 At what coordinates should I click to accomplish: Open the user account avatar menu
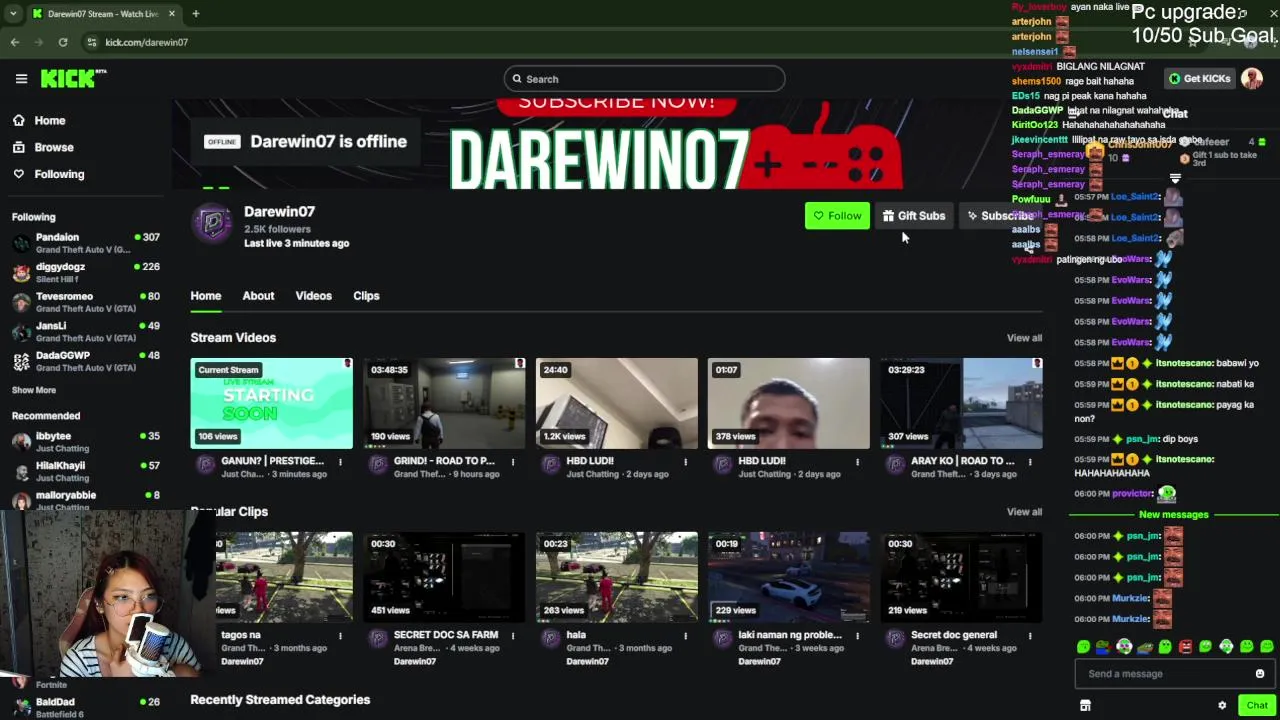click(x=1252, y=78)
